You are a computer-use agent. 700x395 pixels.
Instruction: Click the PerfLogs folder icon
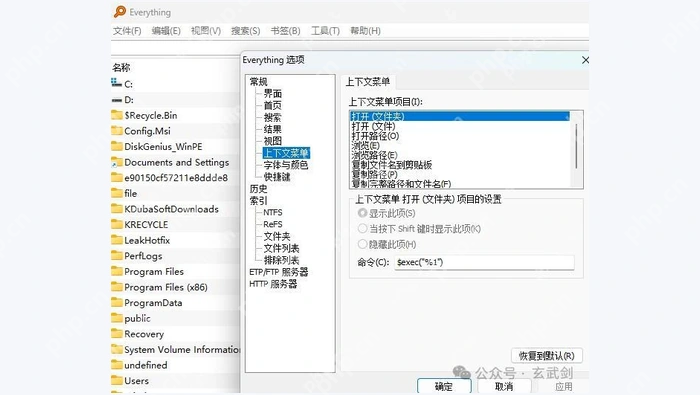click(117, 256)
